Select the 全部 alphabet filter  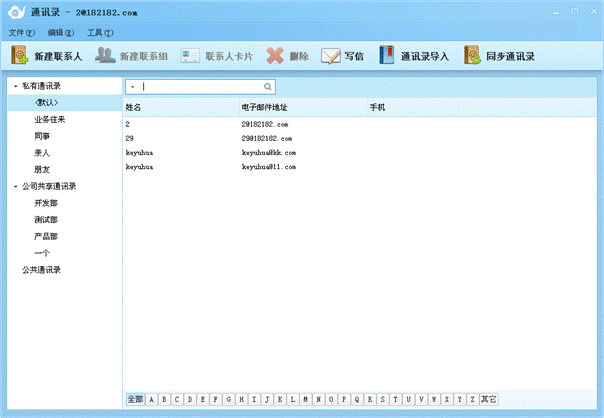(x=135, y=399)
